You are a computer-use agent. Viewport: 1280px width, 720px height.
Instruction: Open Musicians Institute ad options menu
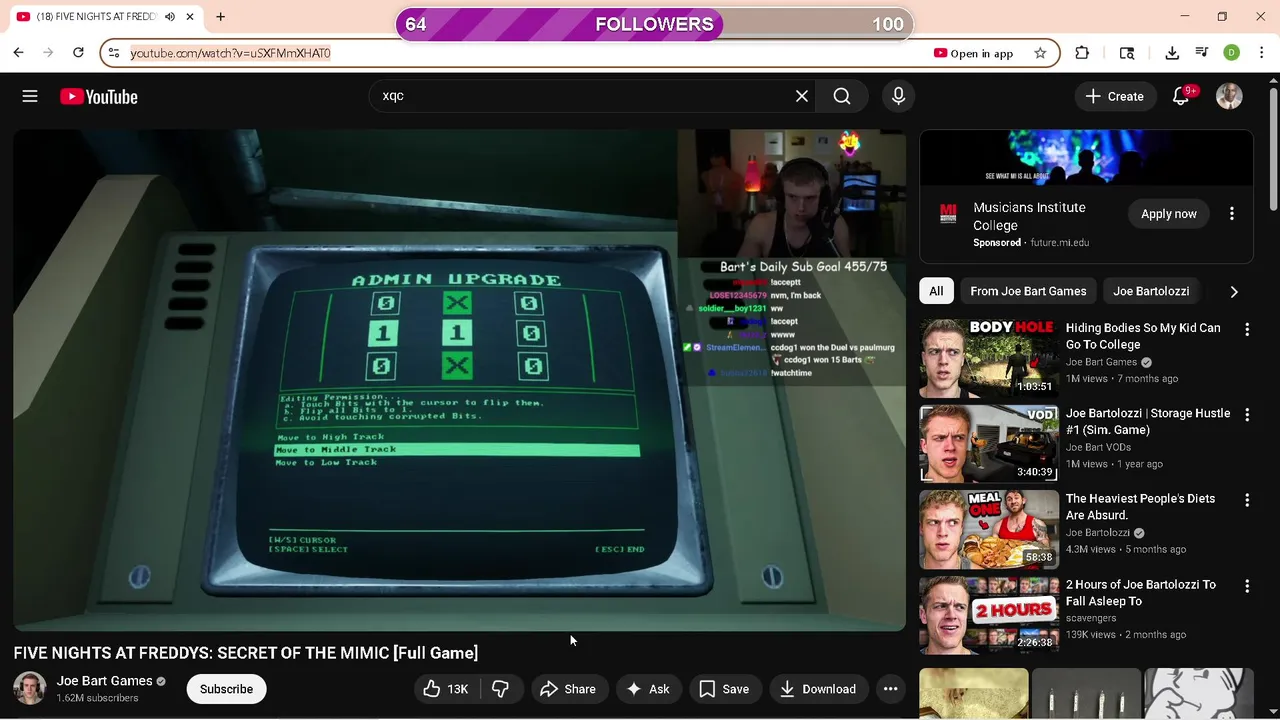click(x=1232, y=214)
